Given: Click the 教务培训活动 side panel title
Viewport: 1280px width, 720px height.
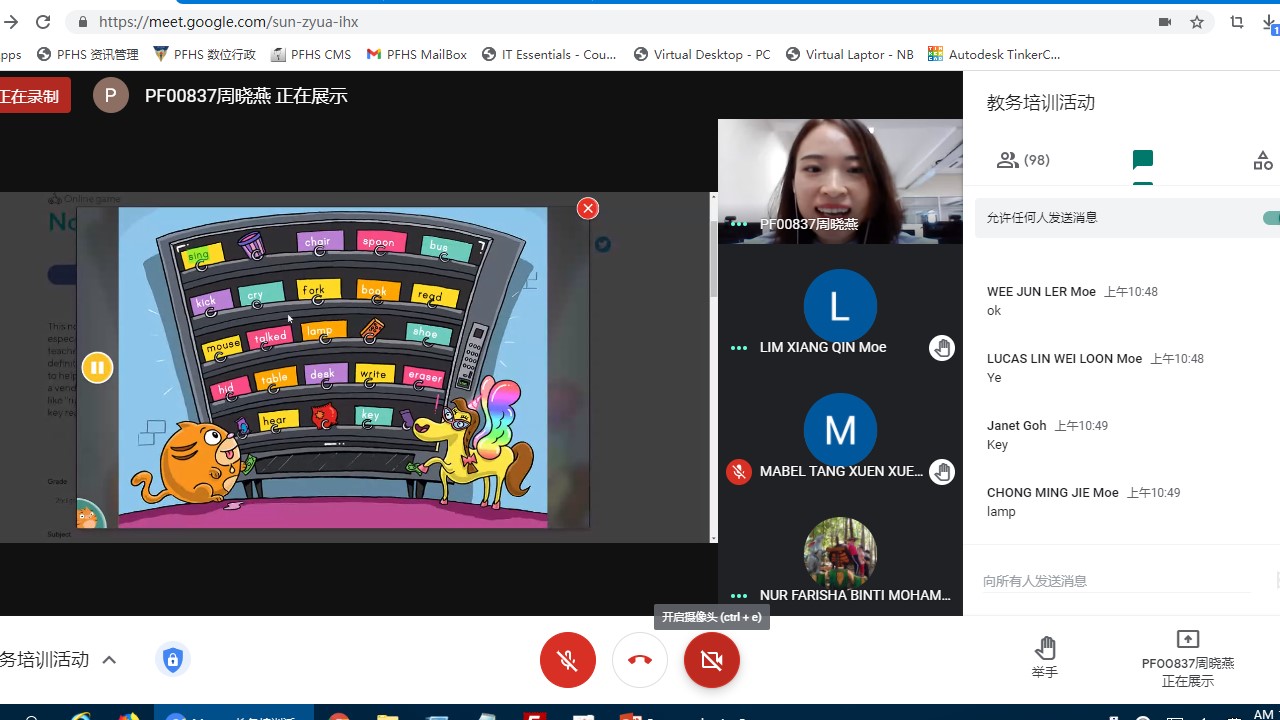Looking at the screenshot, I should tap(1041, 103).
